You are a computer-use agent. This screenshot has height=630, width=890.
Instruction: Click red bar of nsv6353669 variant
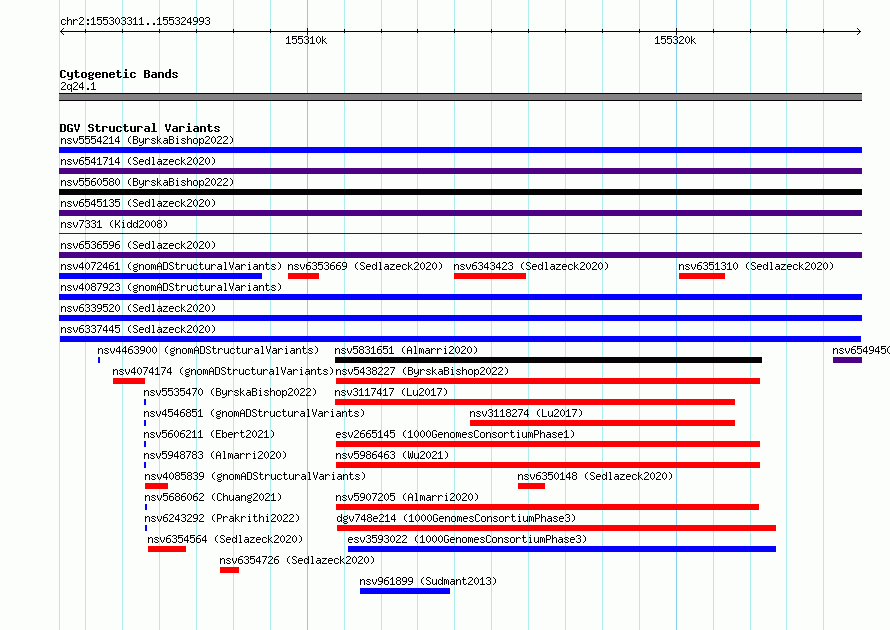pos(304,276)
